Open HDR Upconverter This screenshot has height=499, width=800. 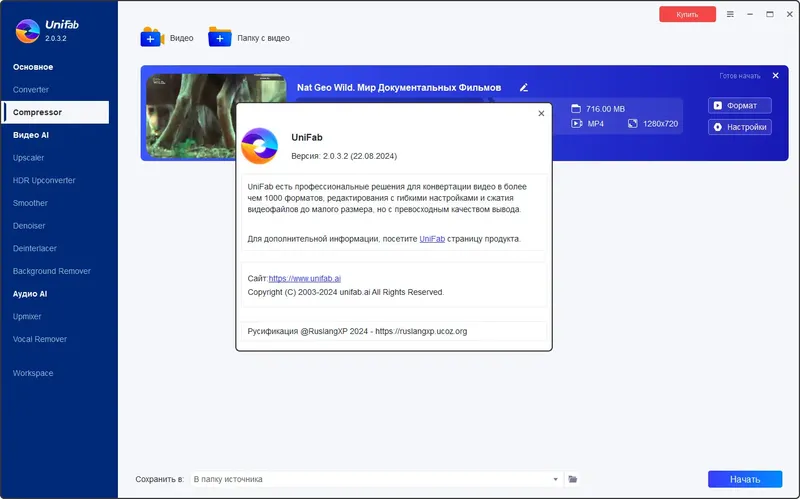pos(44,180)
